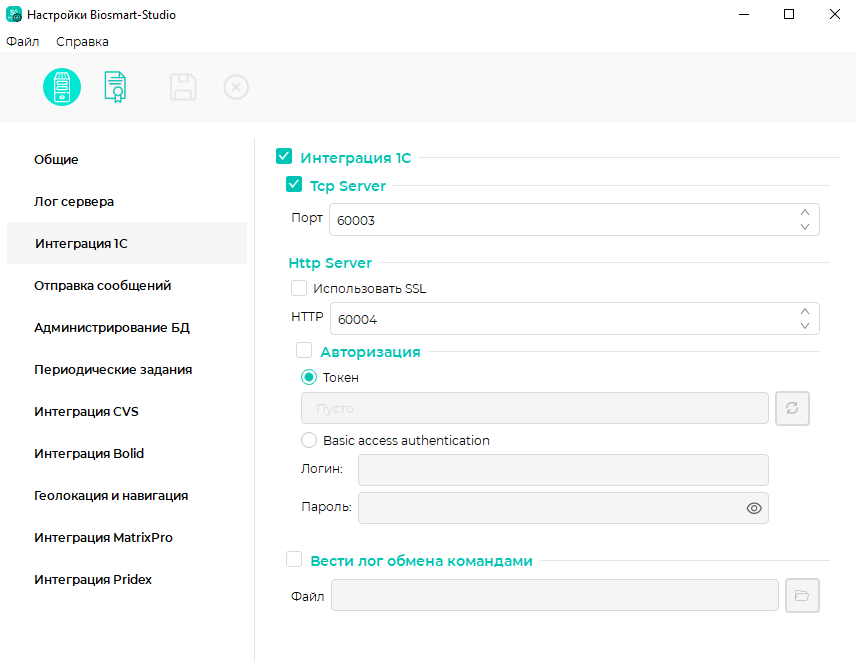Click into the Логин input field
This screenshot has width=856, height=669.
point(563,470)
